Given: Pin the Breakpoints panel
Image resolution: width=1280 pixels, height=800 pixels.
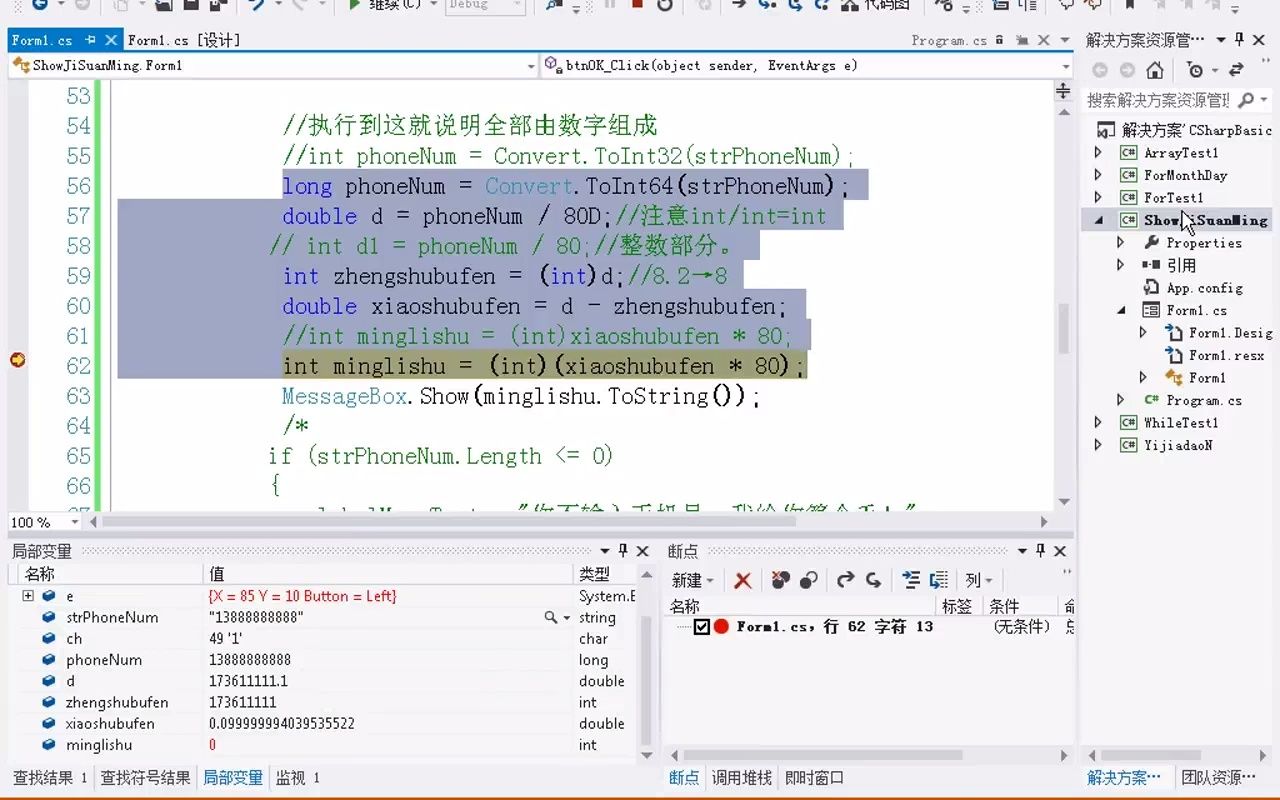Looking at the screenshot, I should click(x=1041, y=551).
